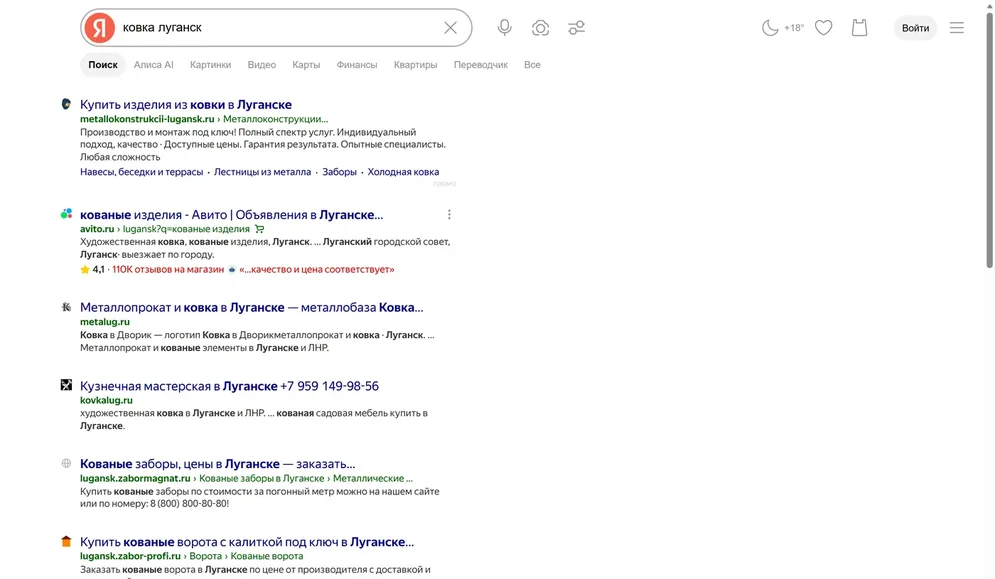Click the star rating 4,1
Image resolution: width=995 pixels, height=579 pixels.
pyautogui.click(x=93, y=270)
